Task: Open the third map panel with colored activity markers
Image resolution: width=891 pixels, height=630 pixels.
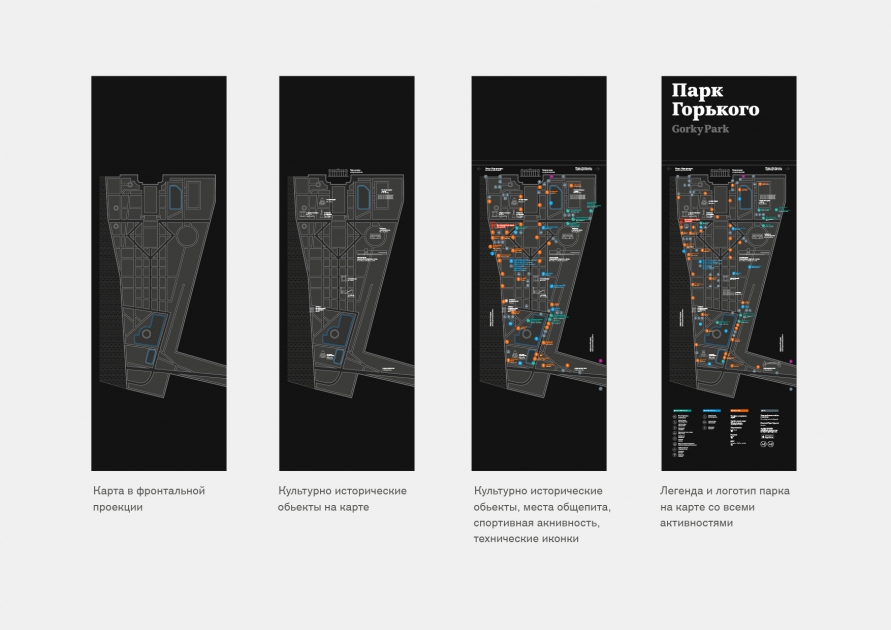Action: point(539,273)
